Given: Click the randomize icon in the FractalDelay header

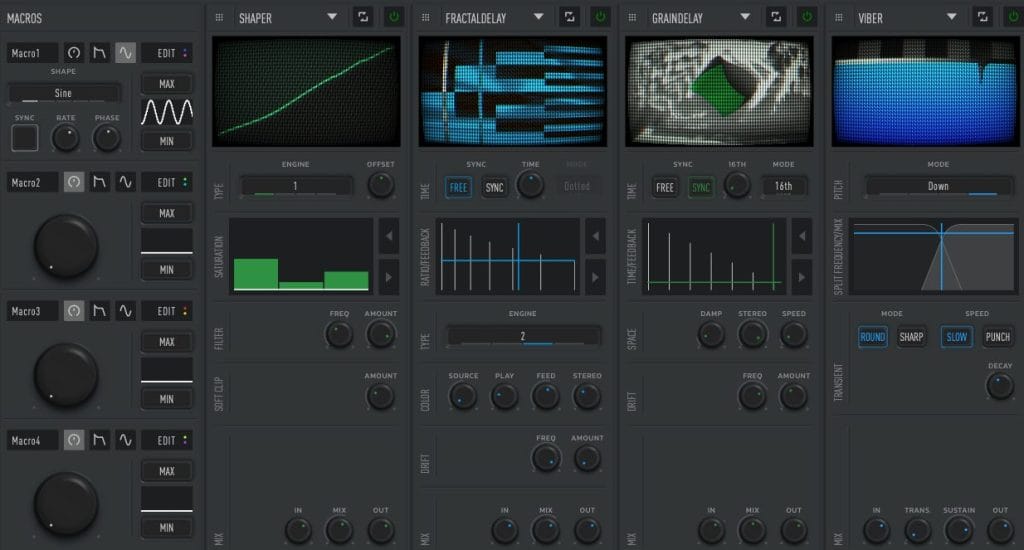Looking at the screenshot, I should point(569,17).
